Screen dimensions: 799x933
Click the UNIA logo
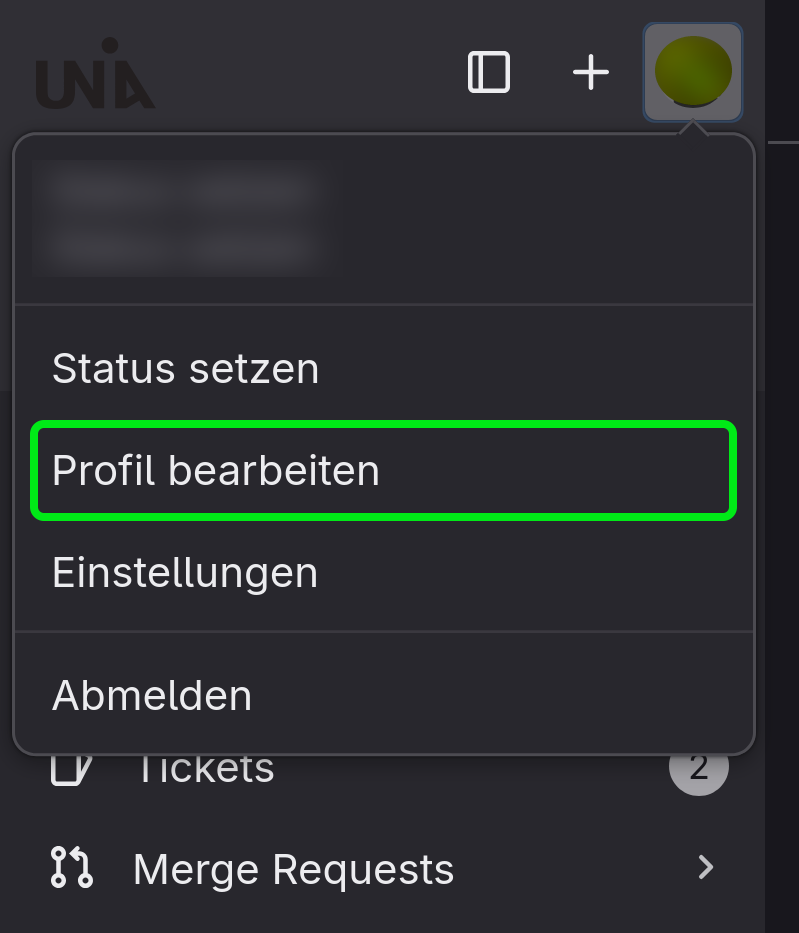coord(95,75)
